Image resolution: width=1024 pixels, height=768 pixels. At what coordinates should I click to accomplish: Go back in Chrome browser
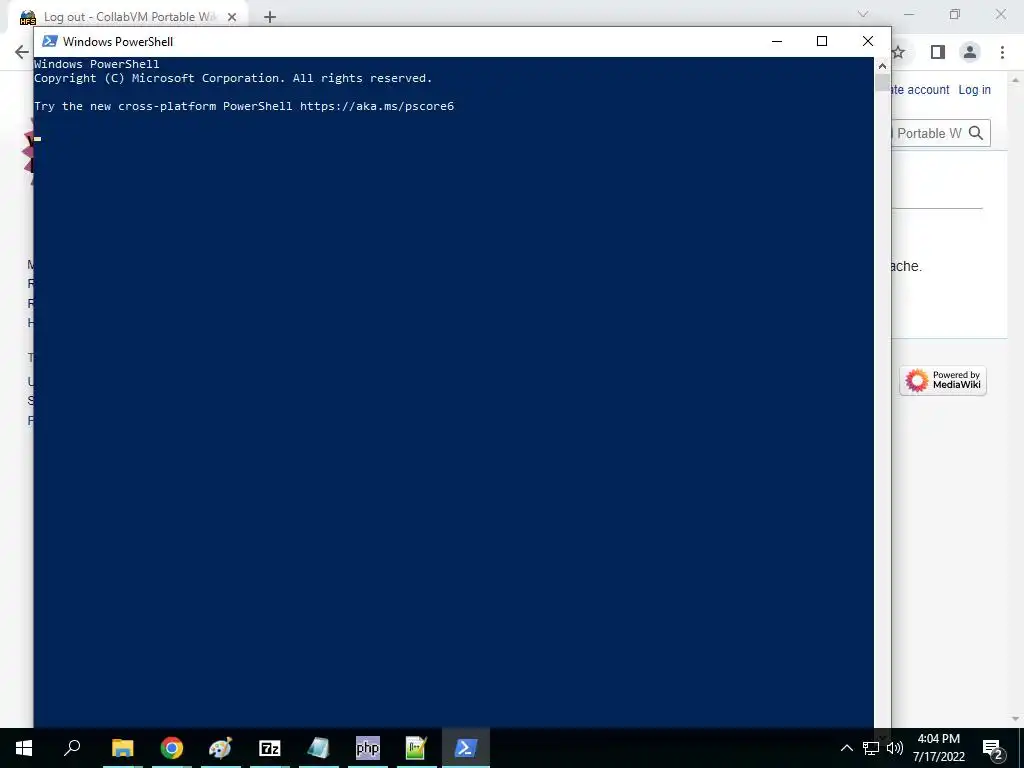click(22, 52)
